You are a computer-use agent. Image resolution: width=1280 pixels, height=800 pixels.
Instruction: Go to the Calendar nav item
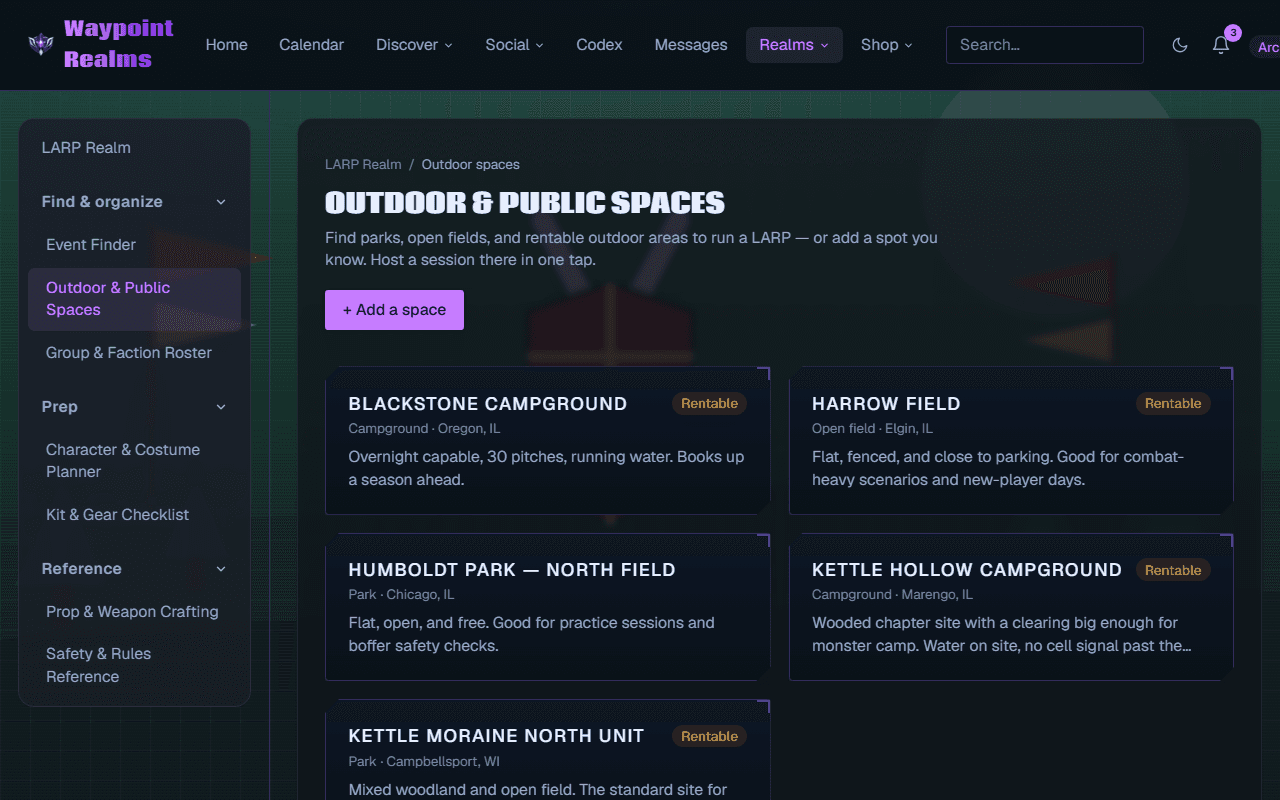pos(312,45)
